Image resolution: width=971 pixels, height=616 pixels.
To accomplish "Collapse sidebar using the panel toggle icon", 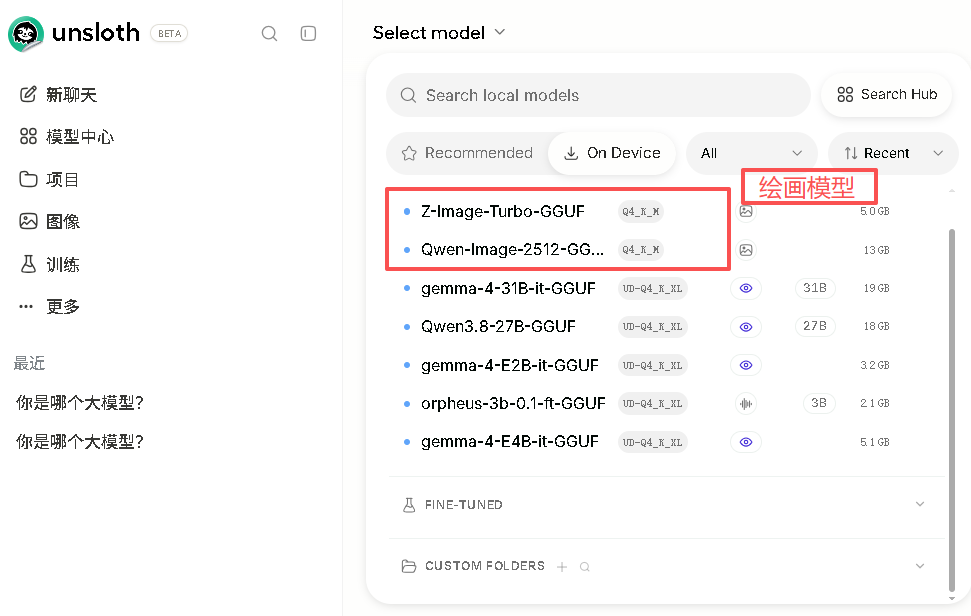I will coord(308,33).
